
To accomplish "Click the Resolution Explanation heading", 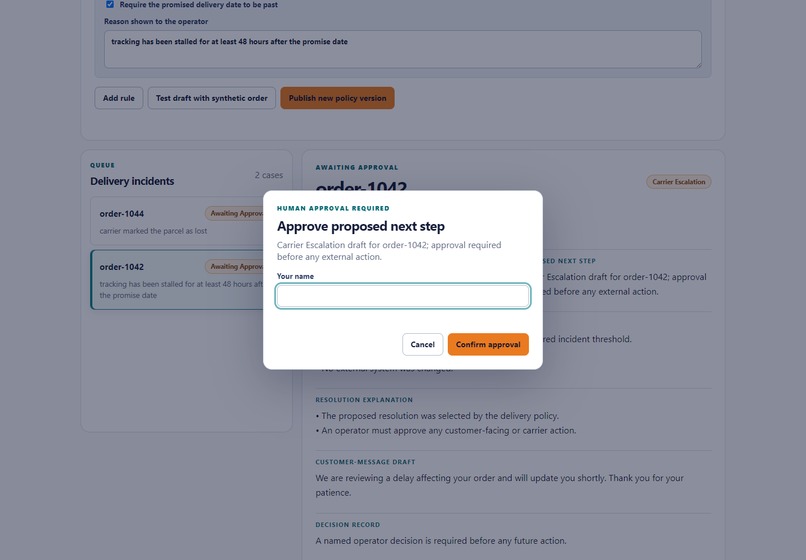I will (x=364, y=400).
